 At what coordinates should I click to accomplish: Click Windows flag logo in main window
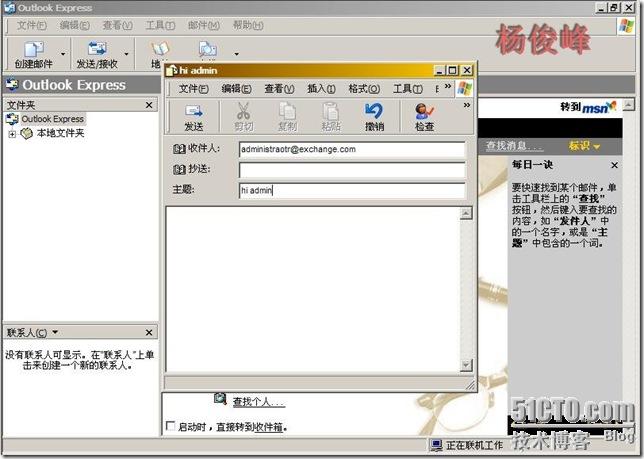626,25
